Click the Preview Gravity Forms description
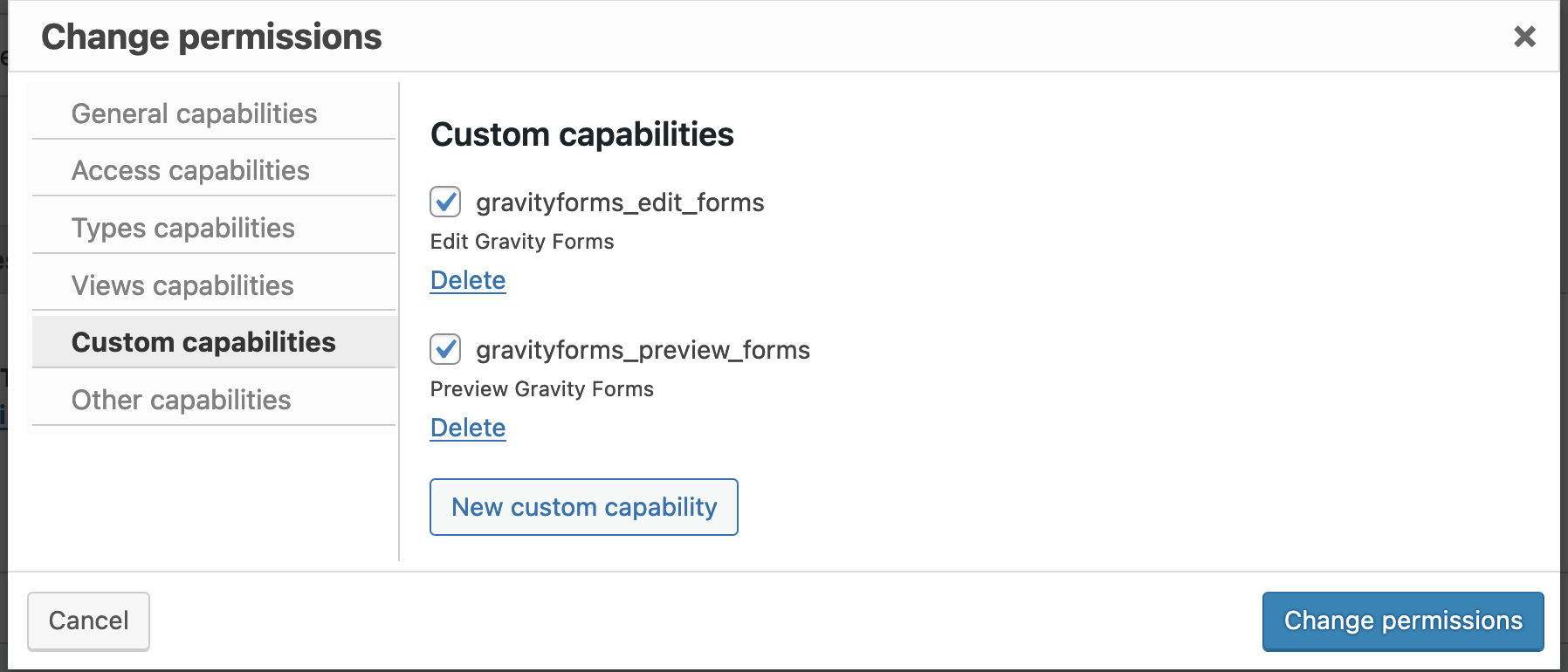Image resolution: width=1568 pixels, height=672 pixels. tap(542, 389)
